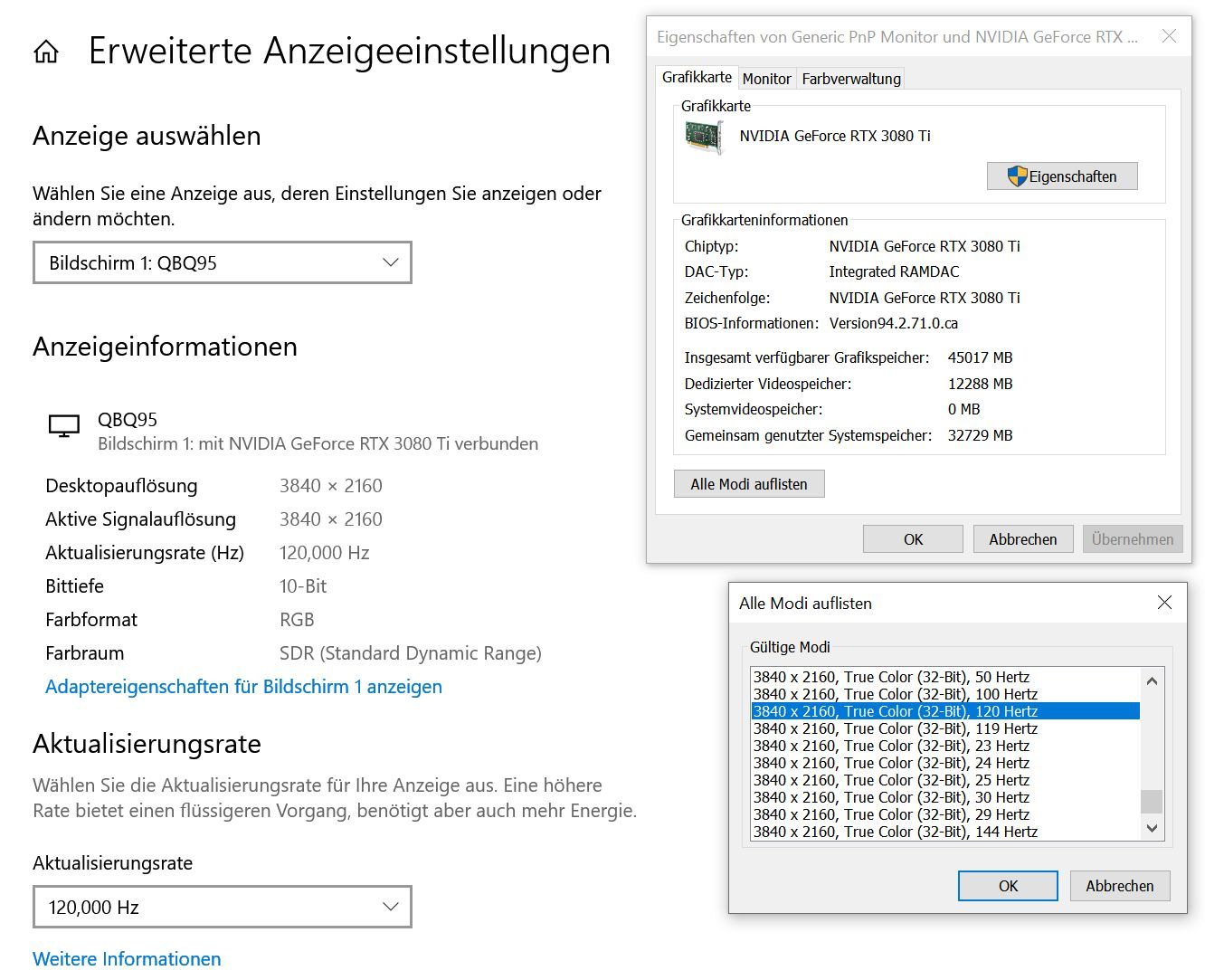The image size is (1205, 980).
Task: Click the BIOS version value Version94.2.71.0.ca
Action: point(894,323)
